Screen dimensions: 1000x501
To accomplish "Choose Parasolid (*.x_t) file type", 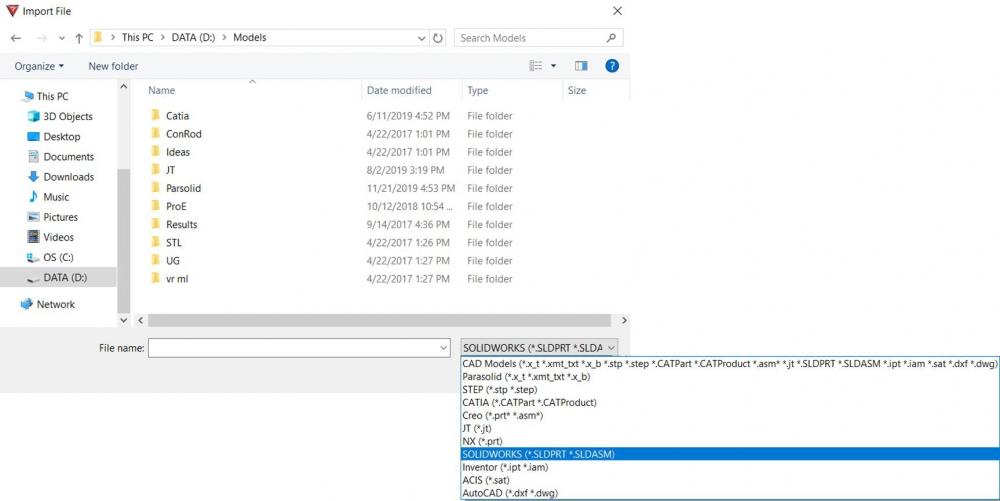I will [x=730, y=377].
